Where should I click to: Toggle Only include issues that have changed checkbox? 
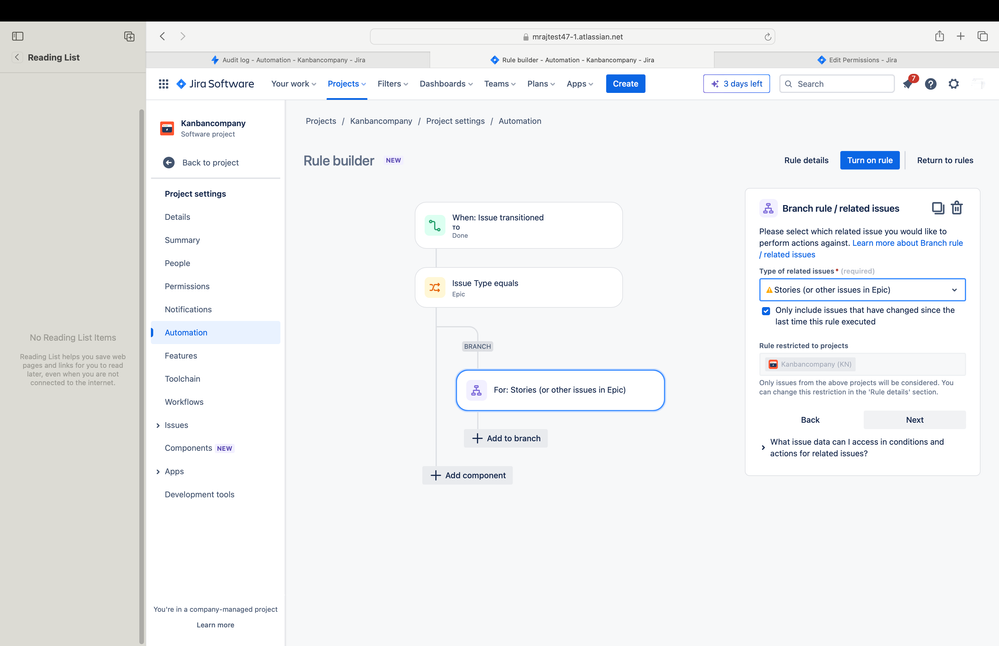(766, 311)
